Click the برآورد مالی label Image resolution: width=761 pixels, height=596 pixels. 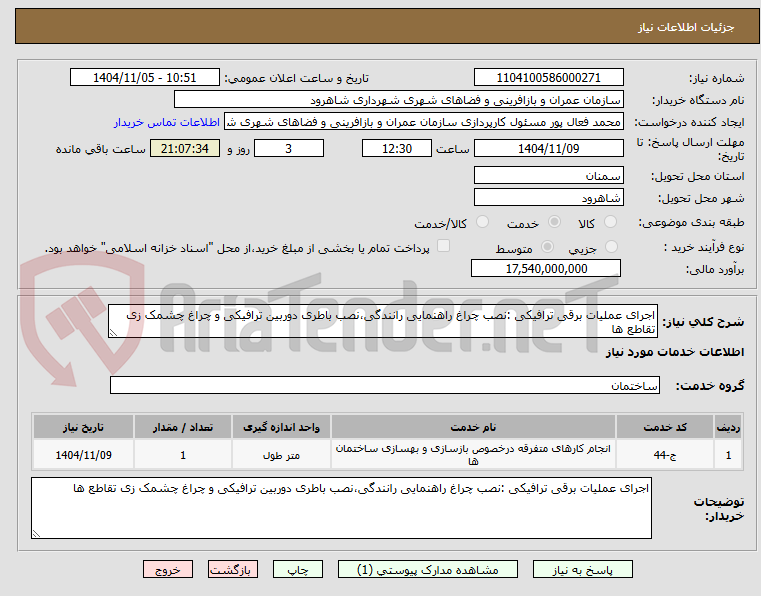[x=714, y=269]
